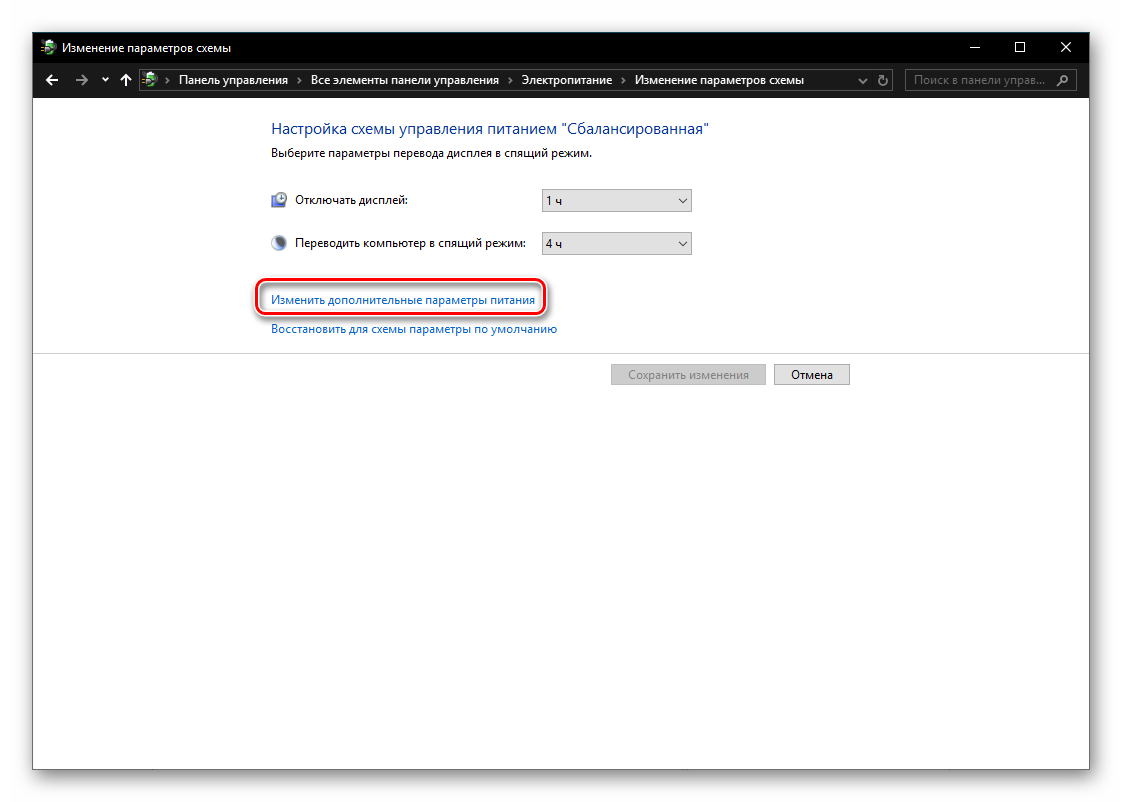Expand the address bar history dropdown
The width and height of the screenshot is (1122, 802).
click(x=862, y=81)
